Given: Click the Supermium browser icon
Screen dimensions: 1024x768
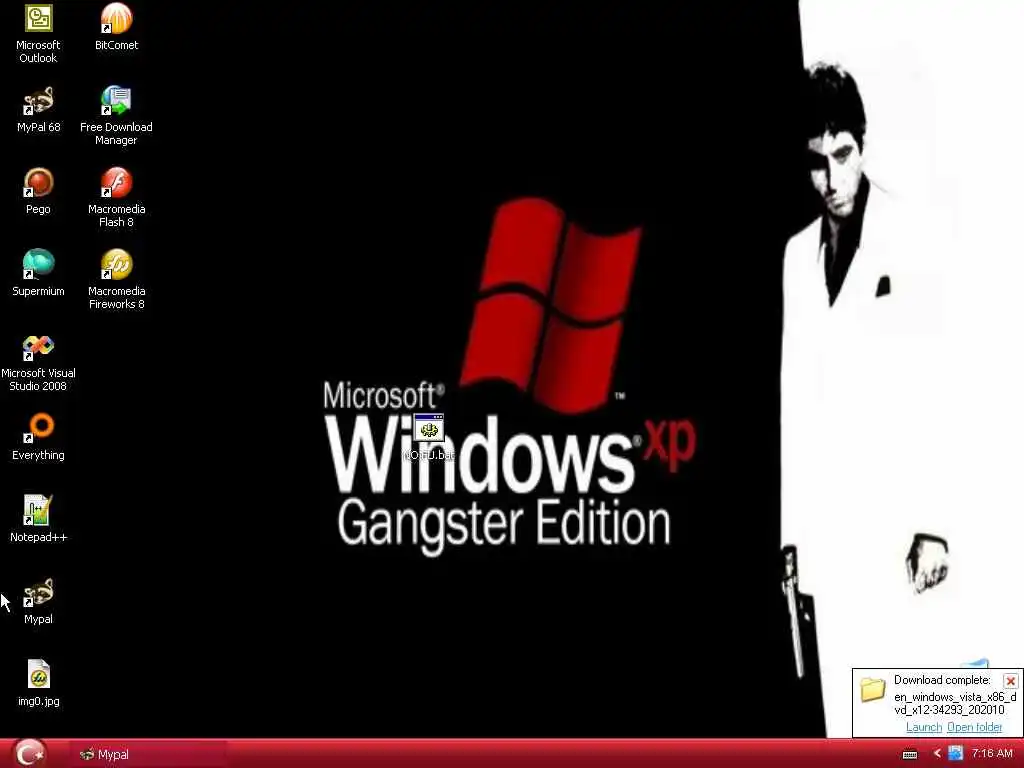Looking at the screenshot, I should (x=38, y=274).
